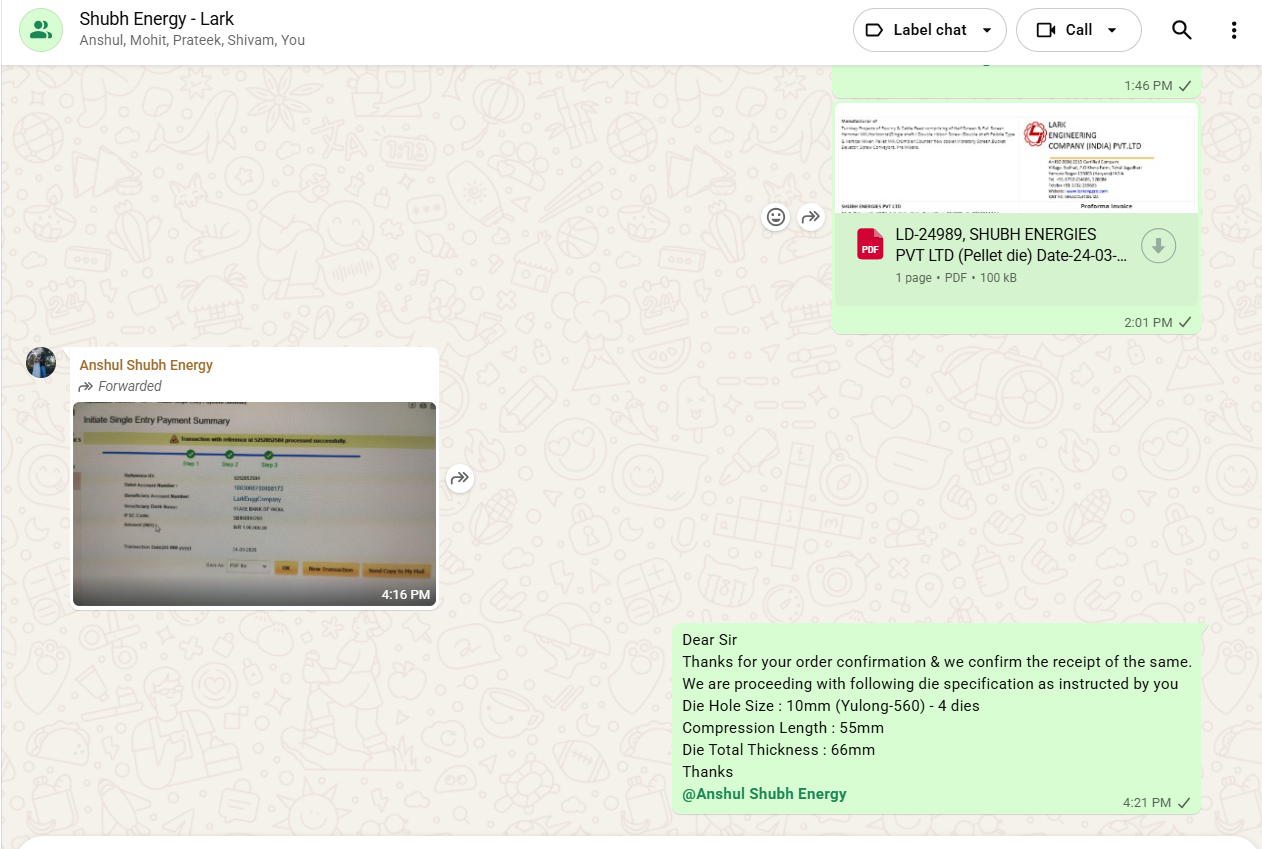Click the PDF file name LD-24989
The height and width of the screenshot is (849, 1262).
pos(1010,245)
